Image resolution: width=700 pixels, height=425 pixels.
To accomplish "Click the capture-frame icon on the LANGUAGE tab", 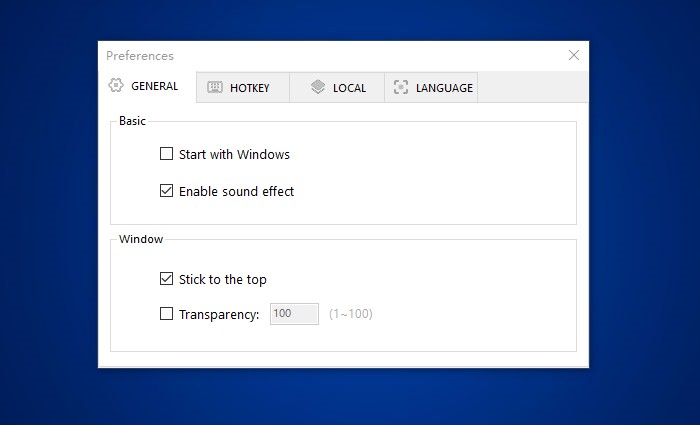I will pyautogui.click(x=401, y=87).
